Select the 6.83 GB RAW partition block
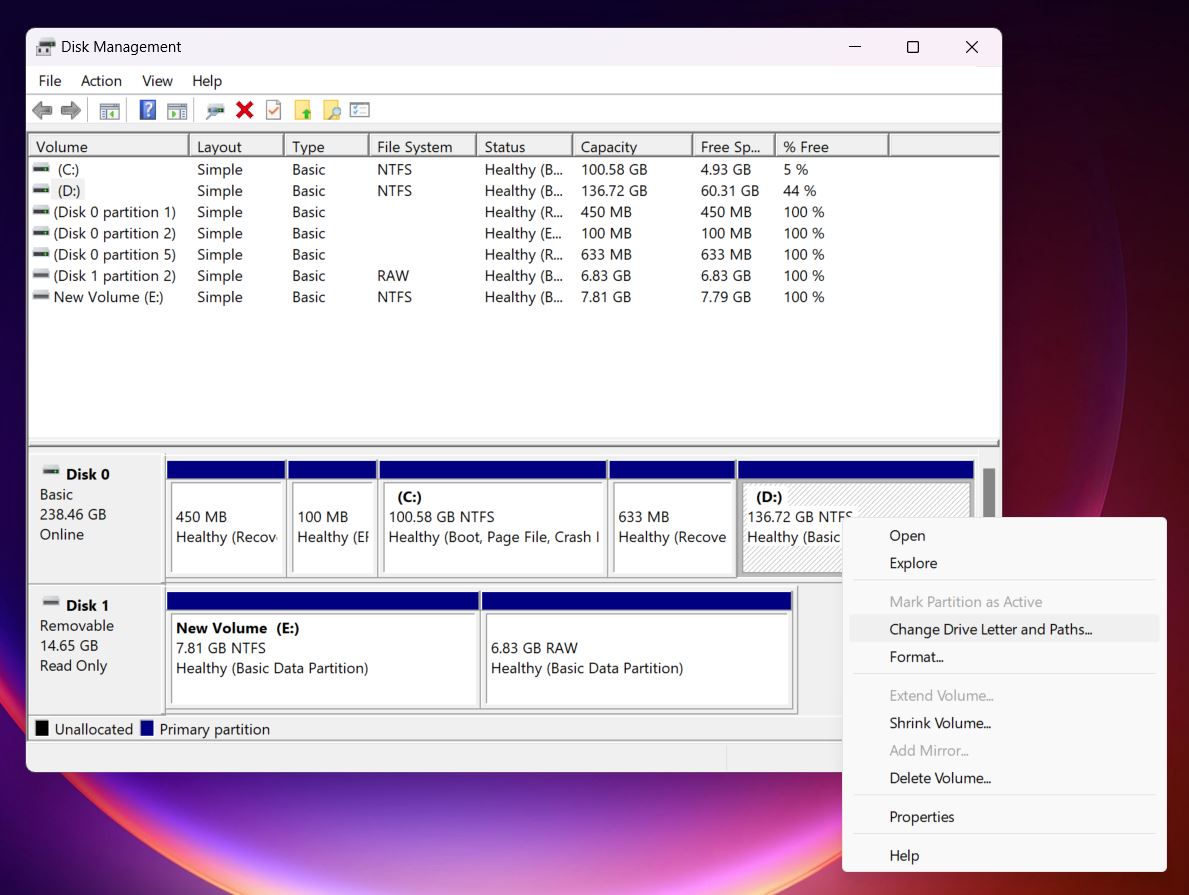 click(x=637, y=650)
